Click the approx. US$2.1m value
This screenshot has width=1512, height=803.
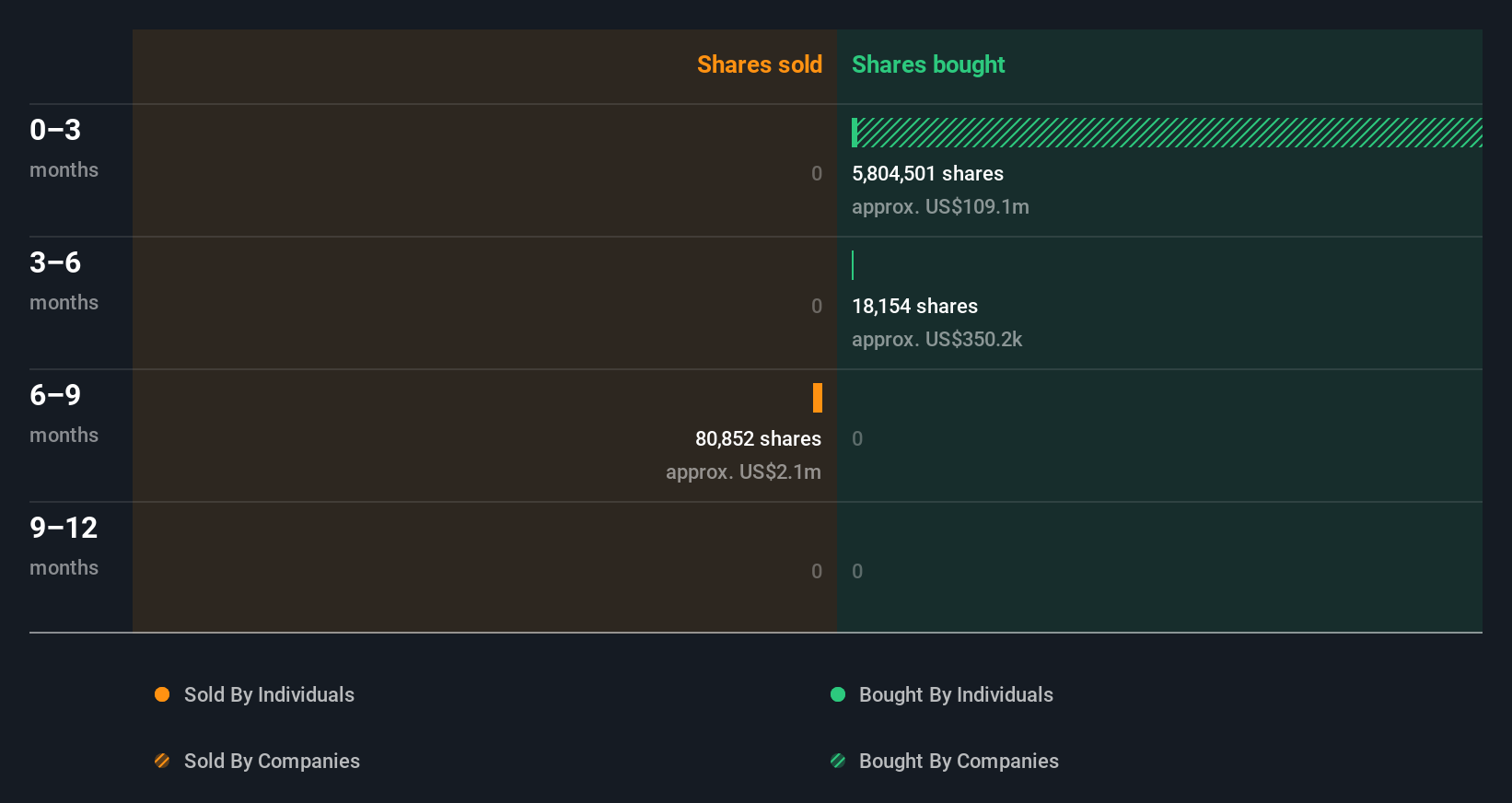743,471
